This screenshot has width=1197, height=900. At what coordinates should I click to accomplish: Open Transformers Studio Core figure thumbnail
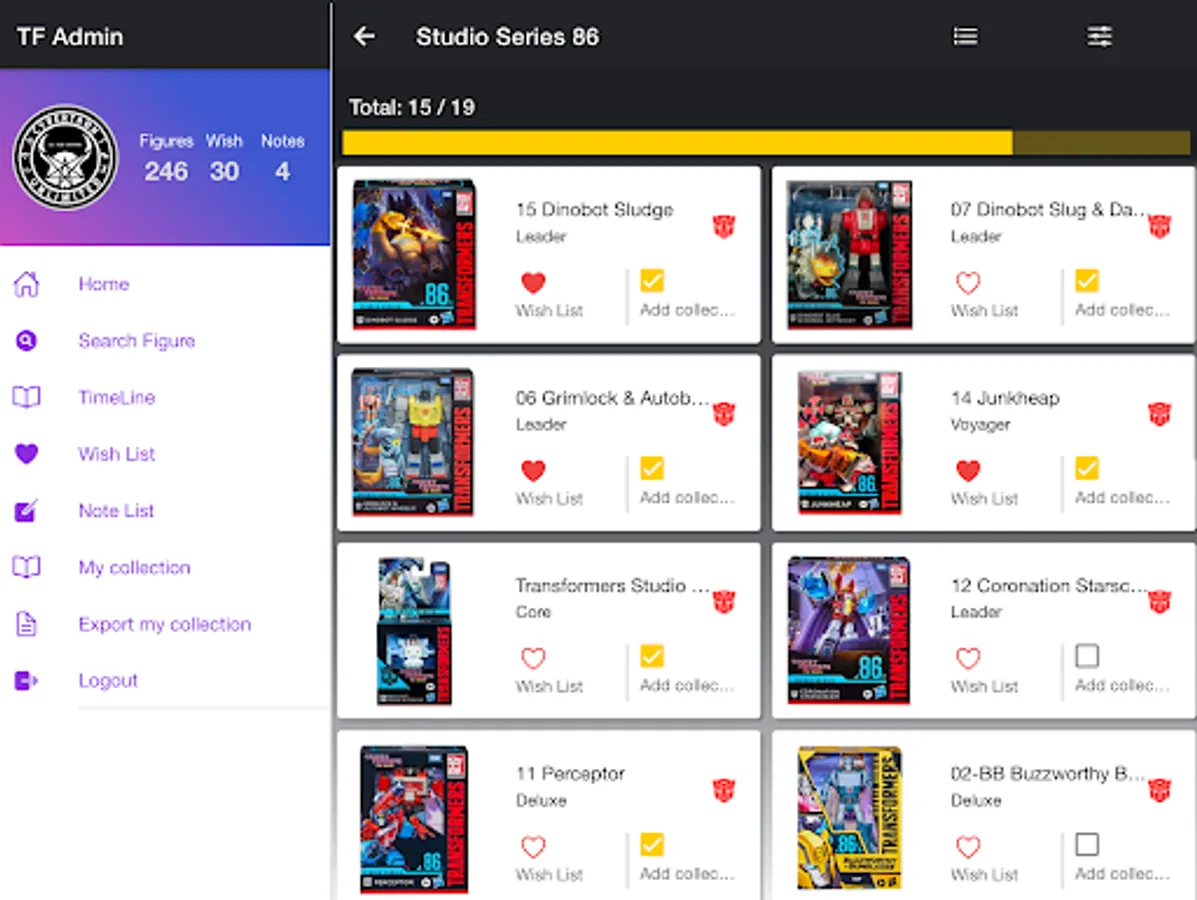(x=415, y=631)
